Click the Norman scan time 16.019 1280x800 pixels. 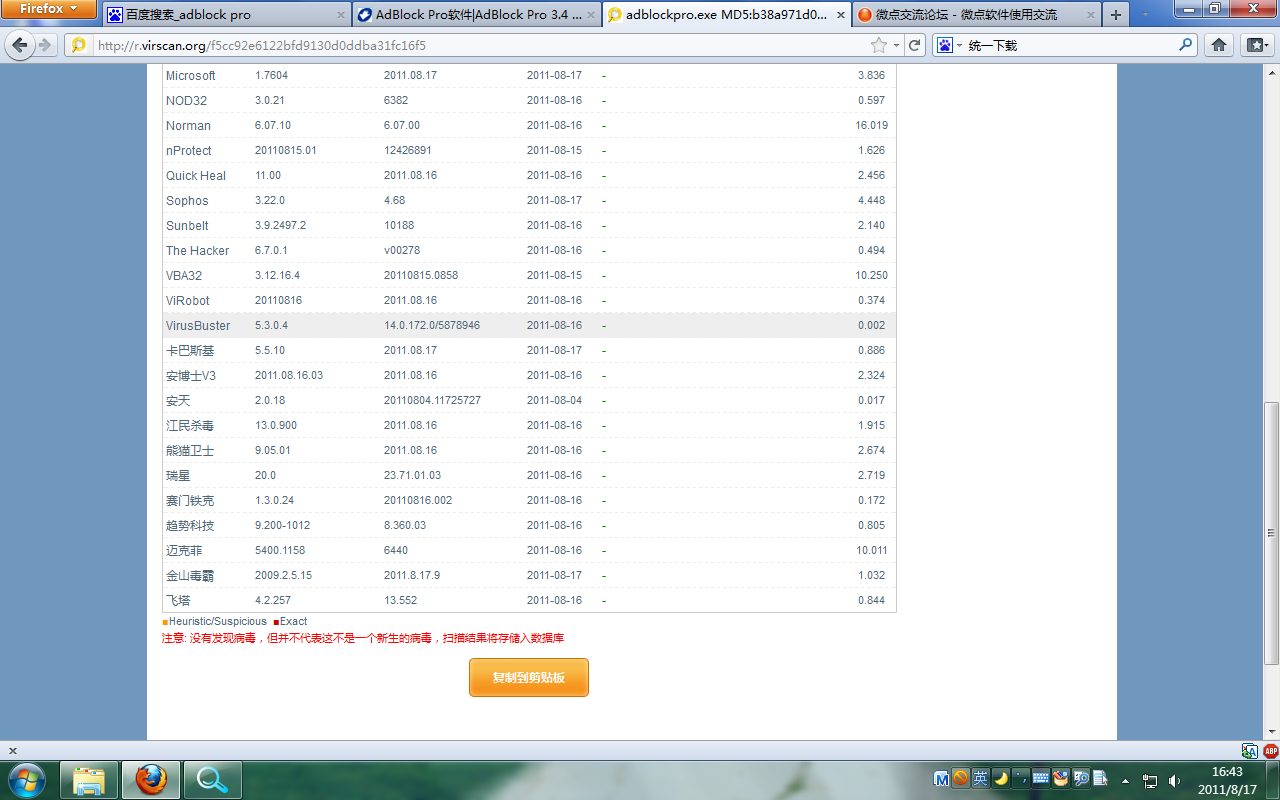click(x=871, y=126)
